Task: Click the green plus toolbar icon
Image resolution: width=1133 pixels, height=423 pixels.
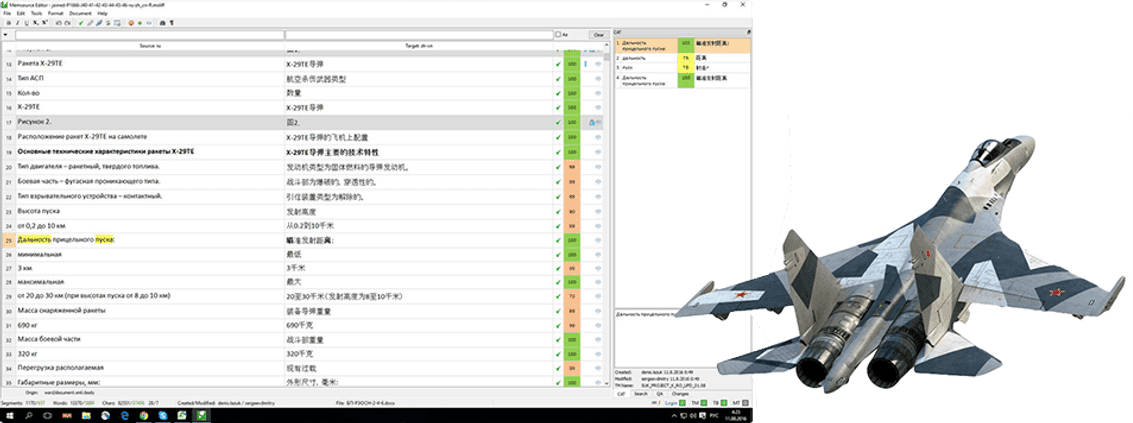Action: [x=140, y=22]
